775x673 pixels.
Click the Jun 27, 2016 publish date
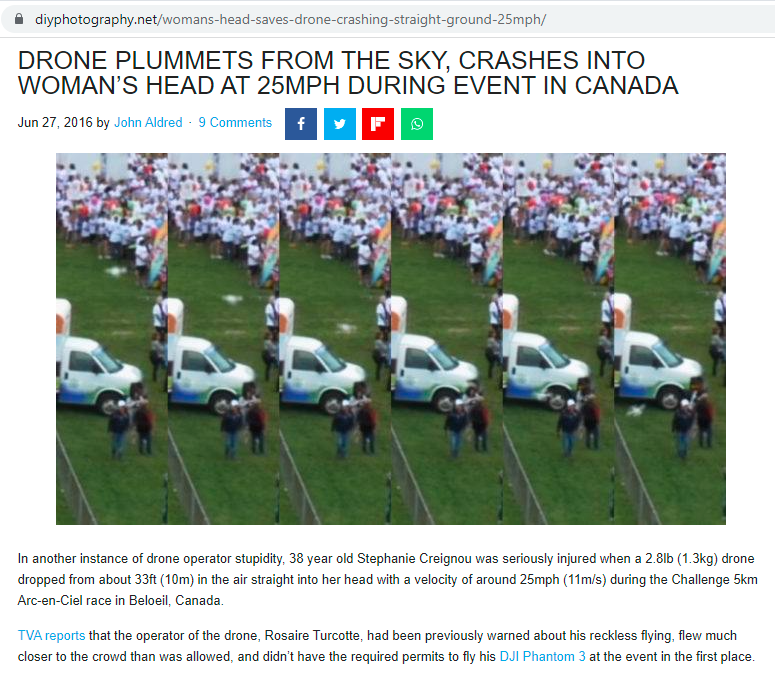tap(55, 123)
